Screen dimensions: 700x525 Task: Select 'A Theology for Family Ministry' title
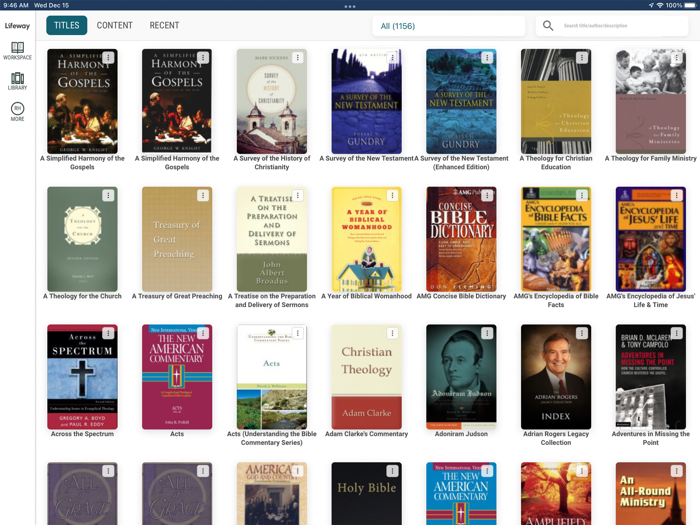[x=650, y=158]
